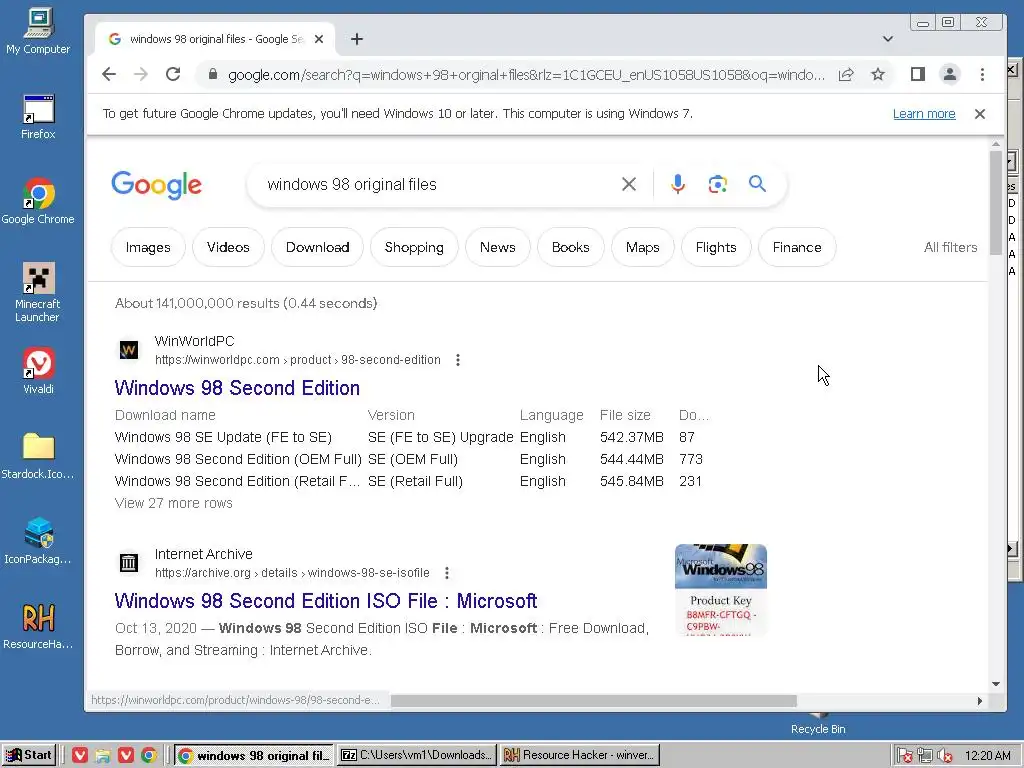Select the Maps filter chip
Viewport: 1024px width, 768px height.
pyautogui.click(x=643, y=248)
